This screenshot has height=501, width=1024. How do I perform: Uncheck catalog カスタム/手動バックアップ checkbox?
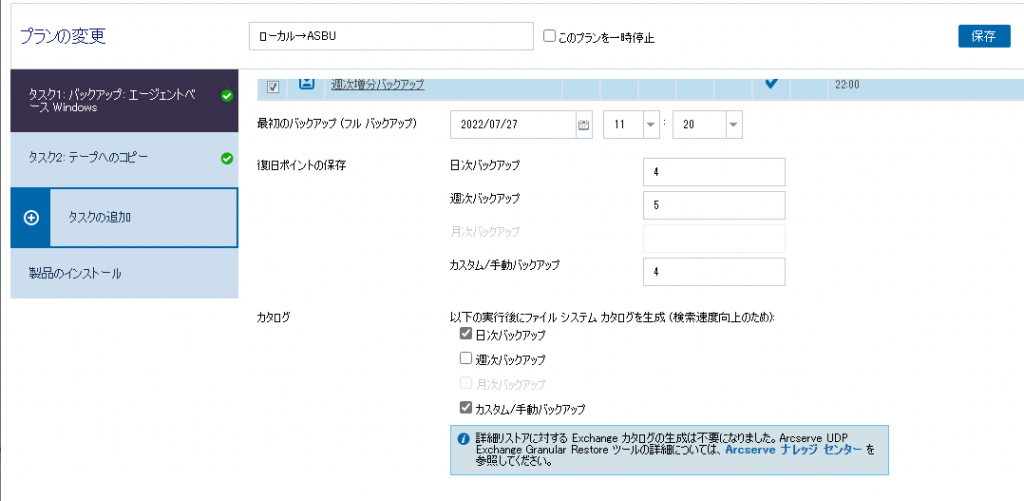(466, 408)
